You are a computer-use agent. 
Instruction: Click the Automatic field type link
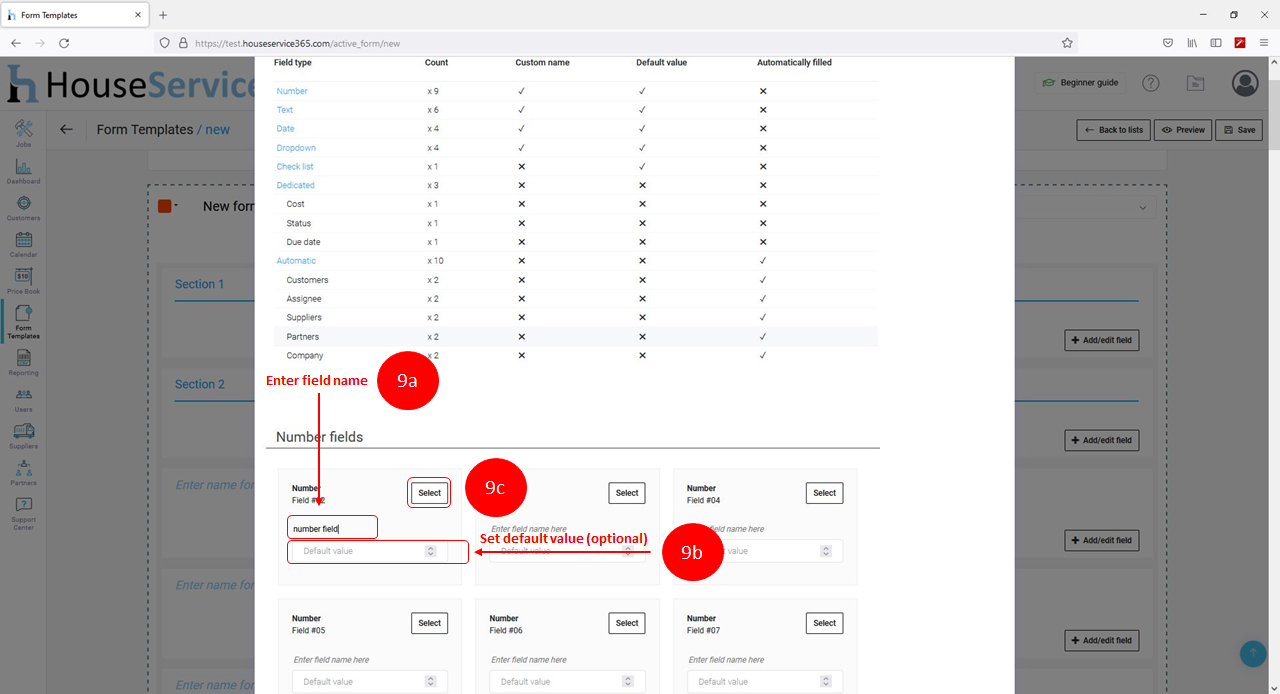[296, 261]
